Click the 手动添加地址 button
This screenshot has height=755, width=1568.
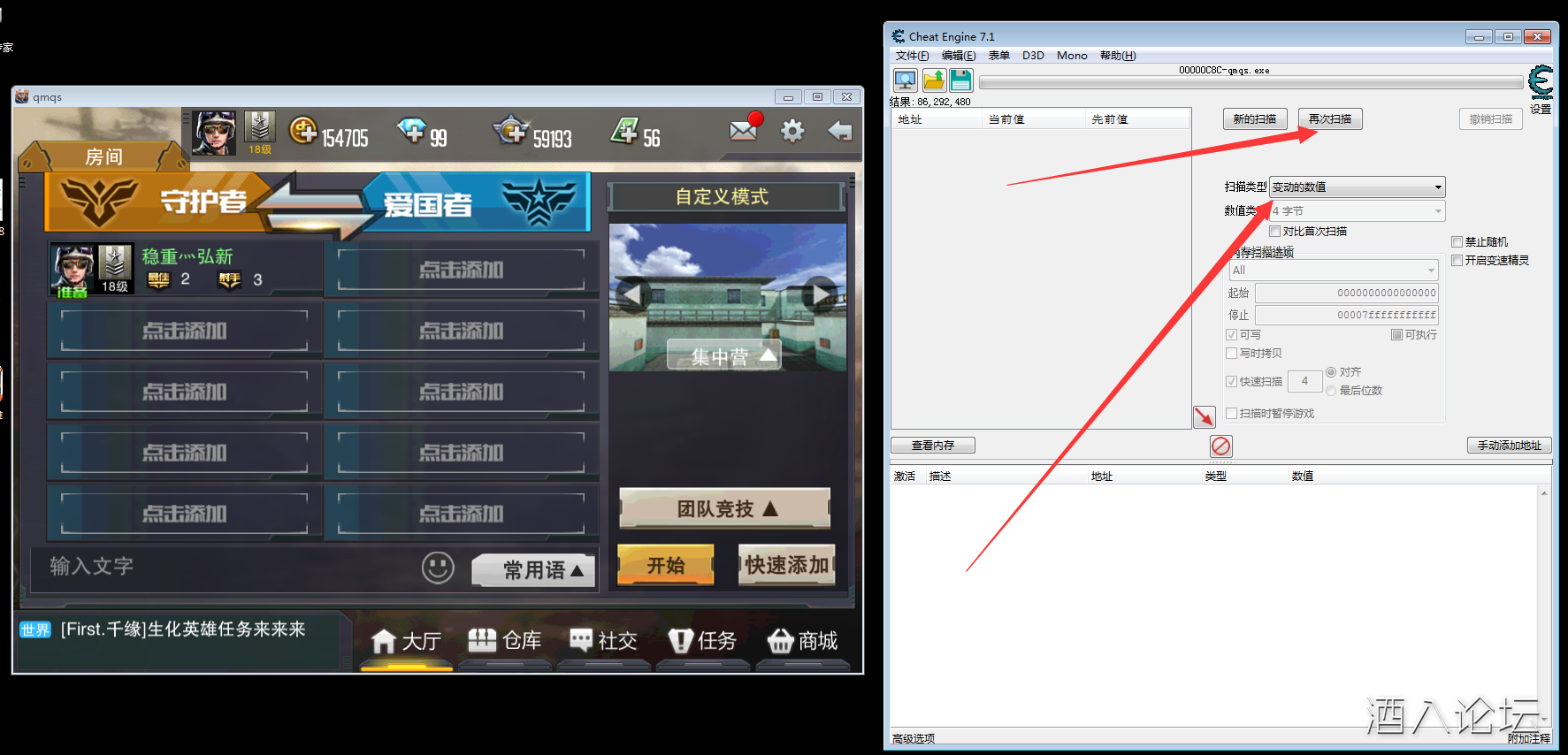click(x=1510, y=446)
